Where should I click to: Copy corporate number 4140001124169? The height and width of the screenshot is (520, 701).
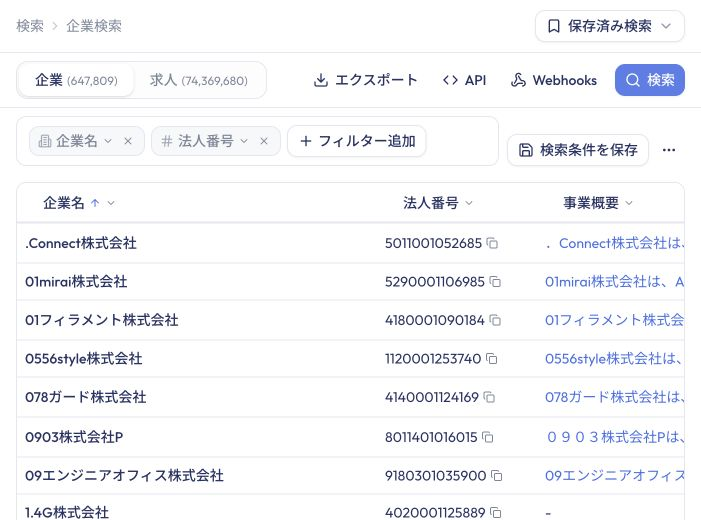[489, 397]
